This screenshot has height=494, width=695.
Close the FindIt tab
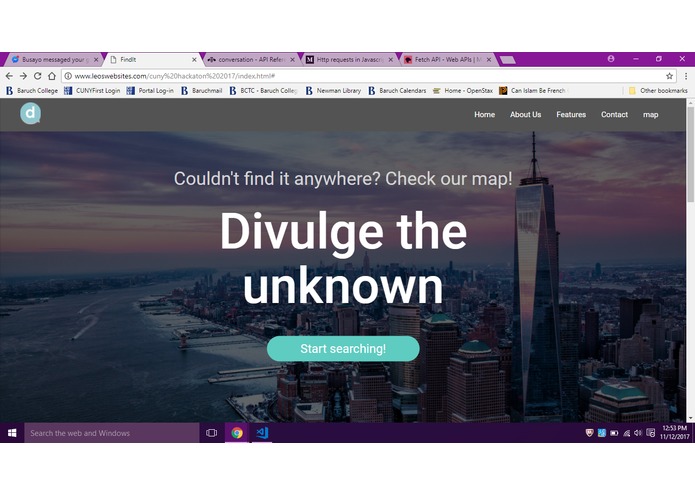click(194, 59)
